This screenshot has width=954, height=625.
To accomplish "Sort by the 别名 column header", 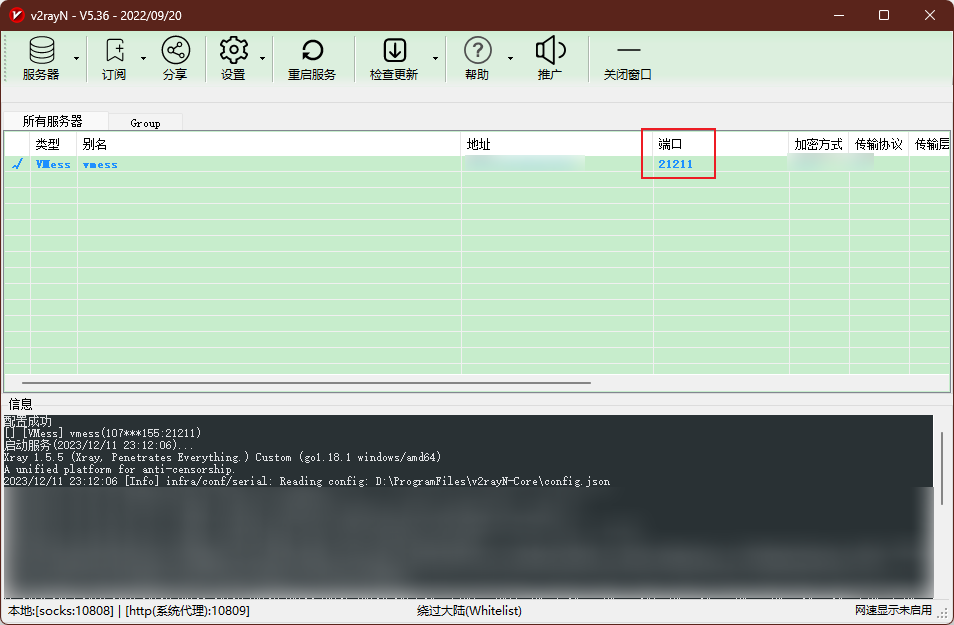I will click(x=268, y=144).
